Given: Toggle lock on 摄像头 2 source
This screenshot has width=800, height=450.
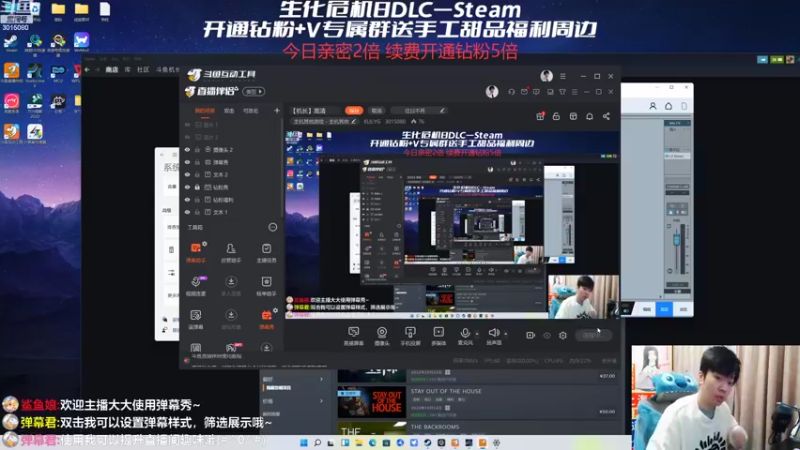Looking at the screenshot, I should tap(197, 149).
